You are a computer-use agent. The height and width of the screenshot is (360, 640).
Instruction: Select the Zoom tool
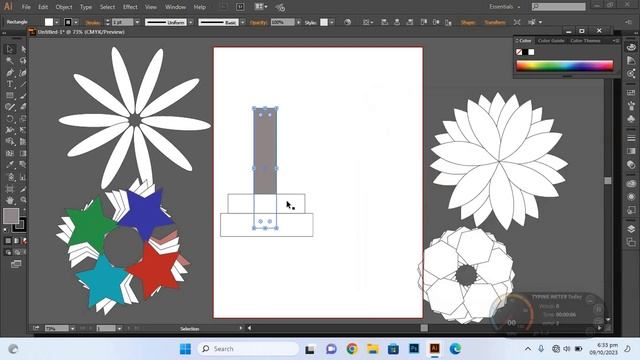[x=23, y=200]
